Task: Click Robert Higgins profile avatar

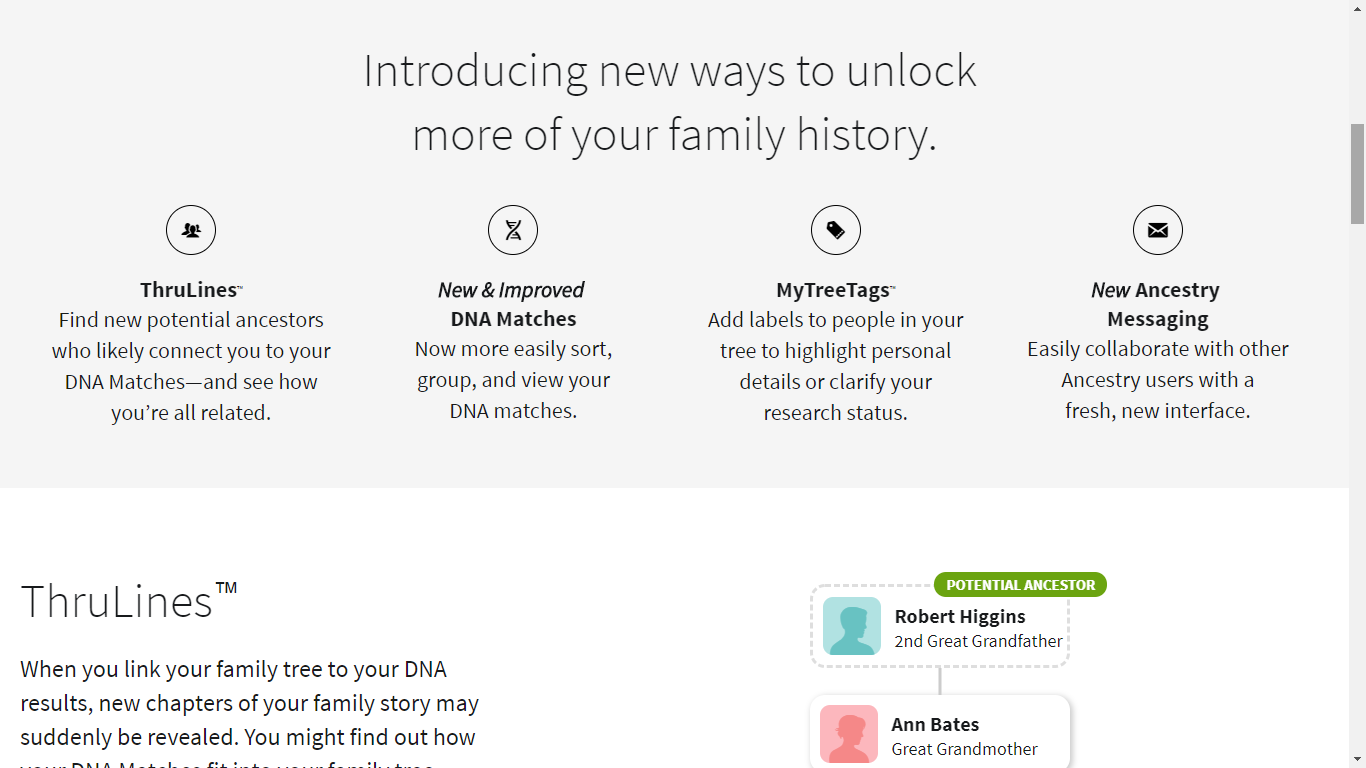Action: [x=850, y=625]
